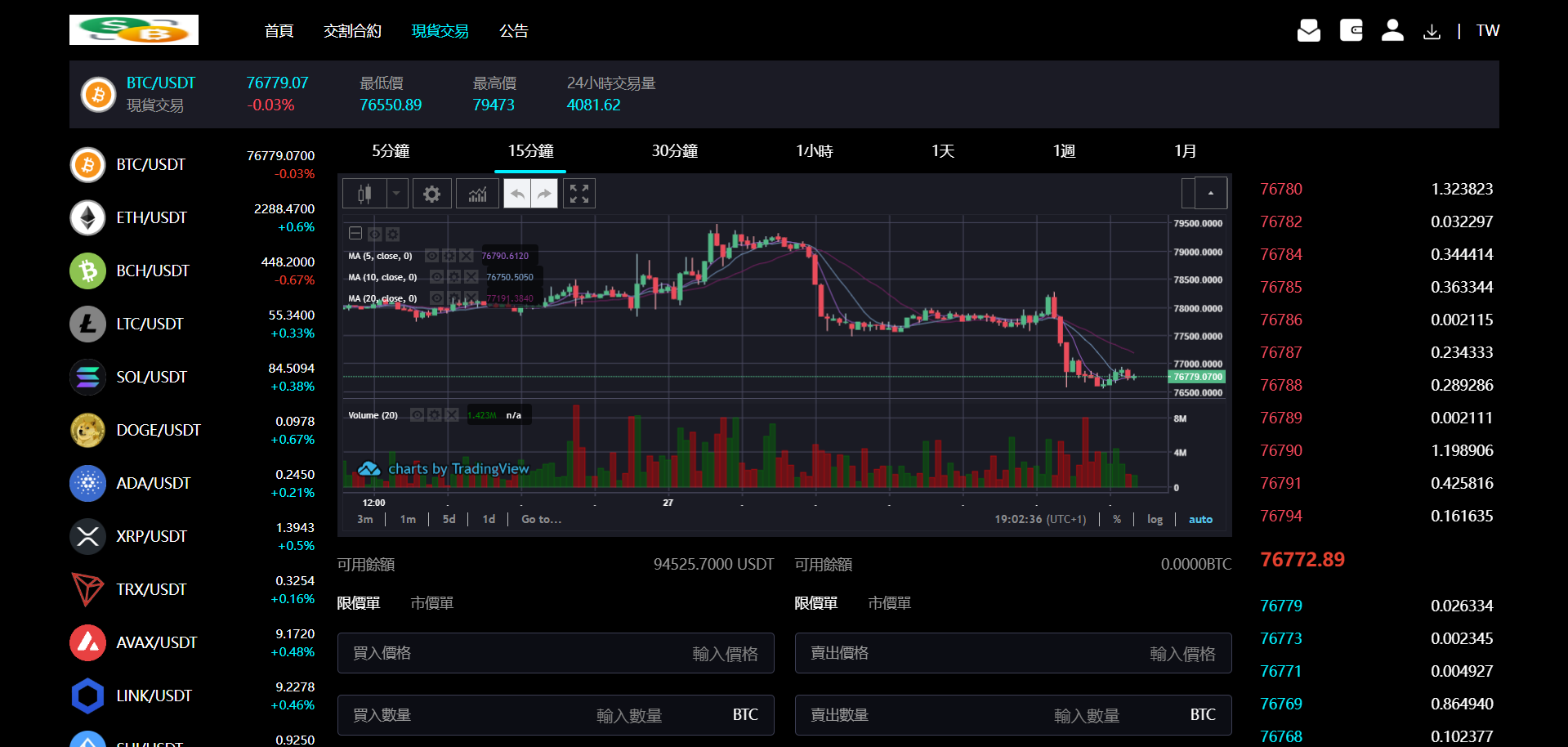The width and height of the screenshot is (1568, 747).
Task: Switch to the 1小時 timeframe tab
Action: 814,151
